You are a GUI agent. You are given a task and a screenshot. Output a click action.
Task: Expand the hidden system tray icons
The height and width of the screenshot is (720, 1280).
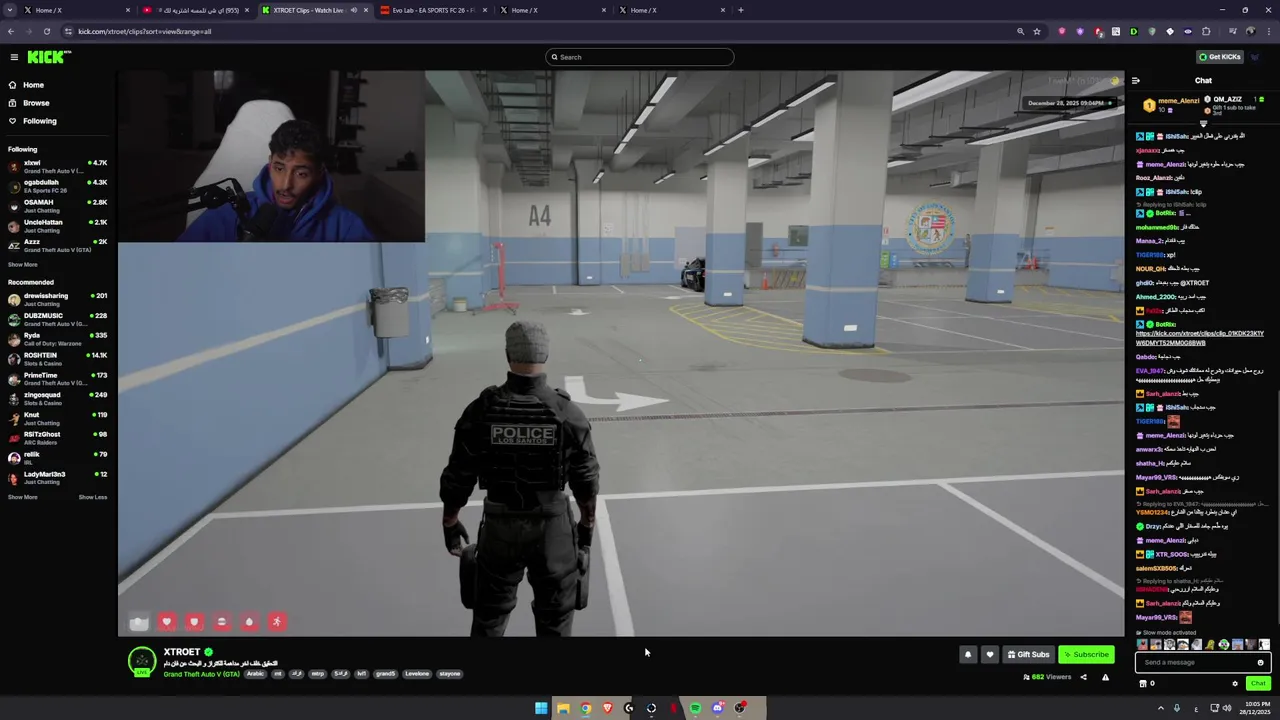1161,708
